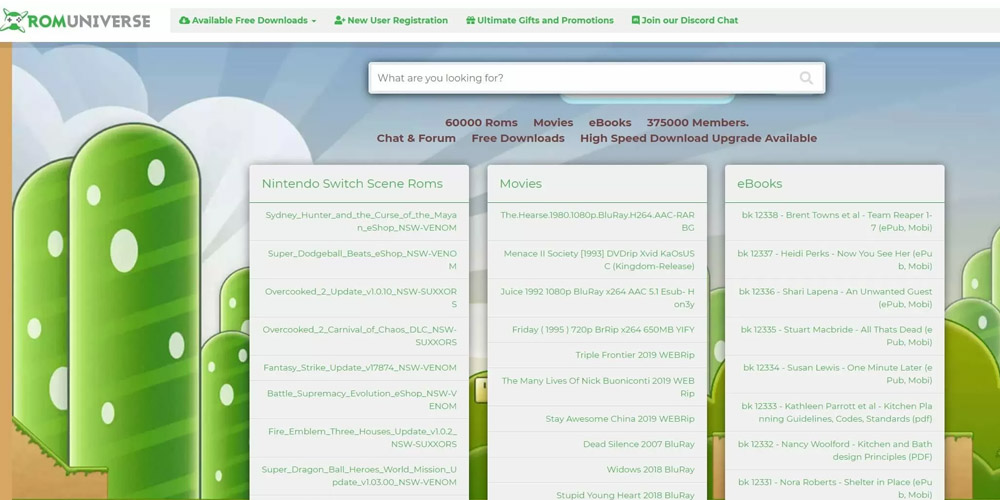Screen dimensions: 1000x500
Task: Click the cloud download icon in navbar
Action: click(x=184, y=20)
